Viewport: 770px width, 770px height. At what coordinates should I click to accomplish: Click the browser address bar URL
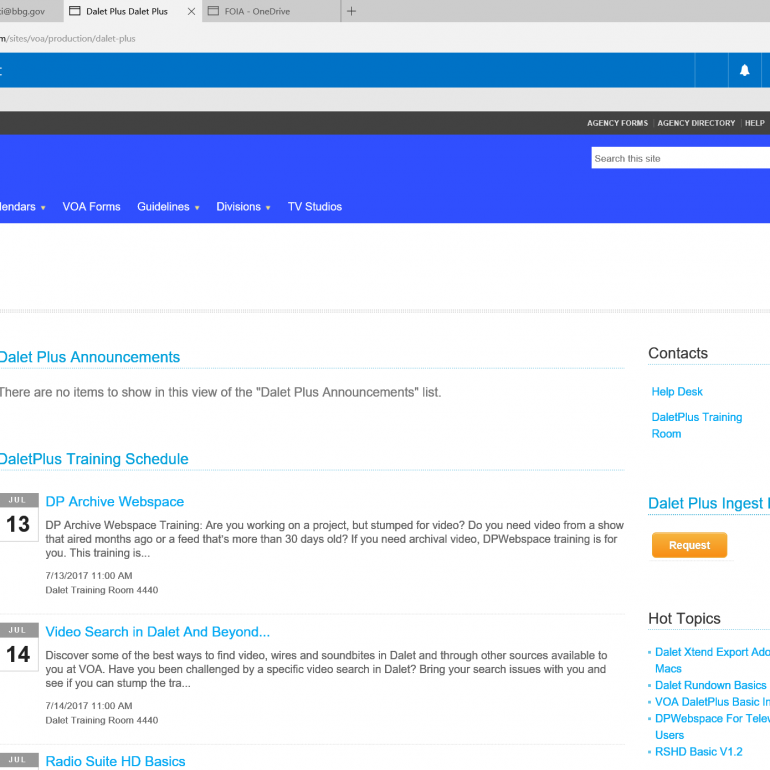click(x=68, y=38)
